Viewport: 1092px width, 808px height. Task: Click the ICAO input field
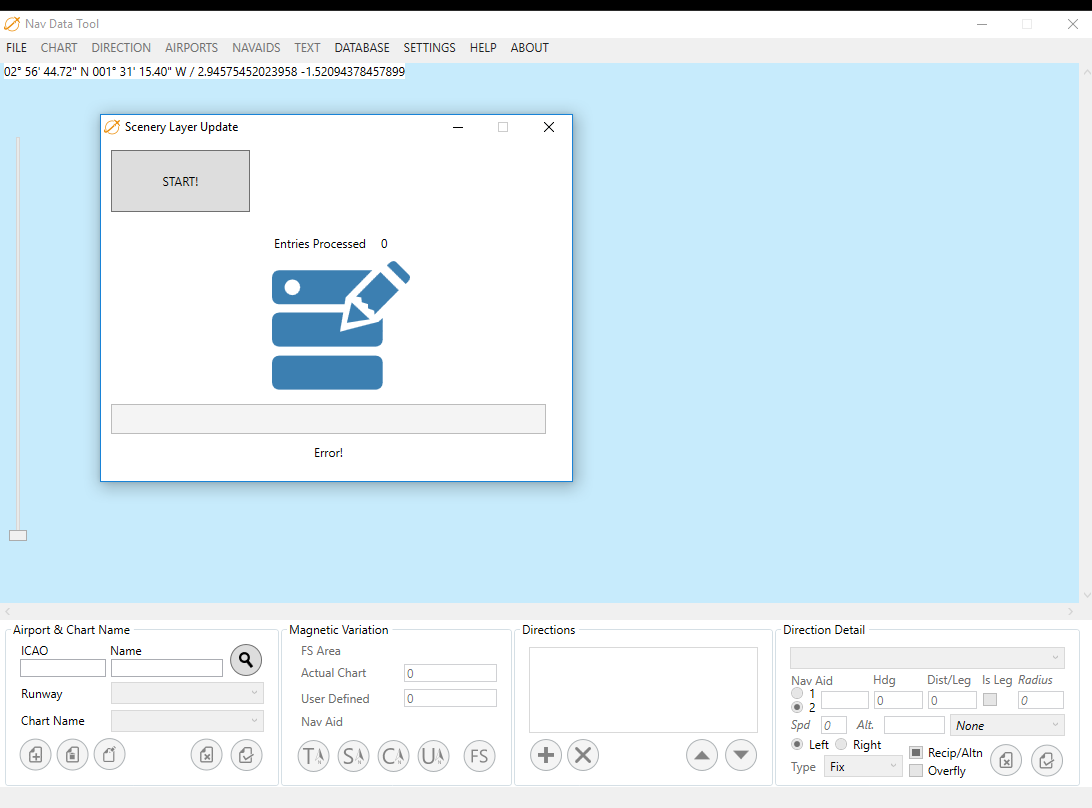point(63,668)
